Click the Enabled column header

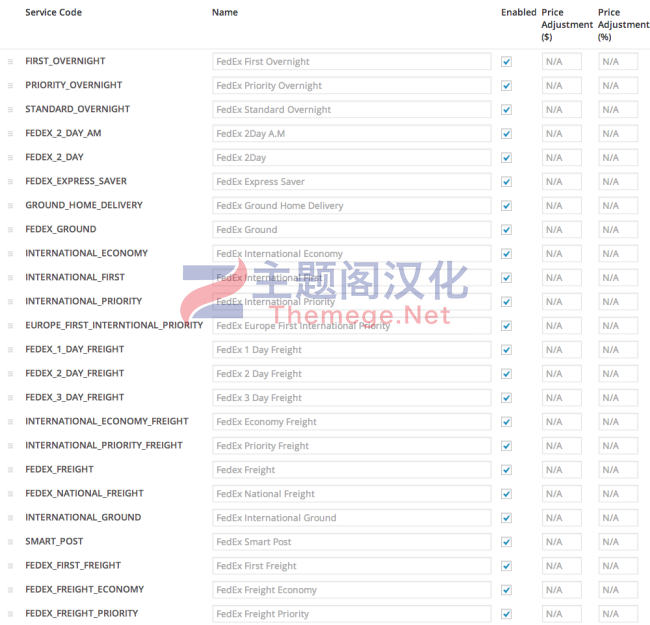click(x=519, y=12)
